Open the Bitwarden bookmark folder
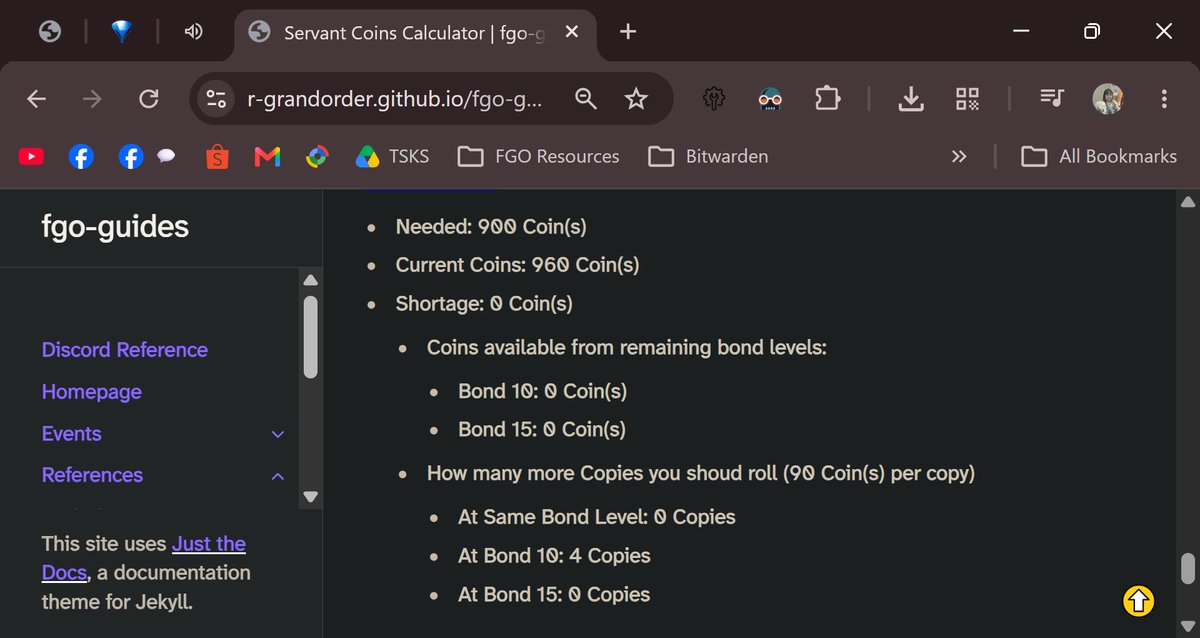 coord(708,156)
